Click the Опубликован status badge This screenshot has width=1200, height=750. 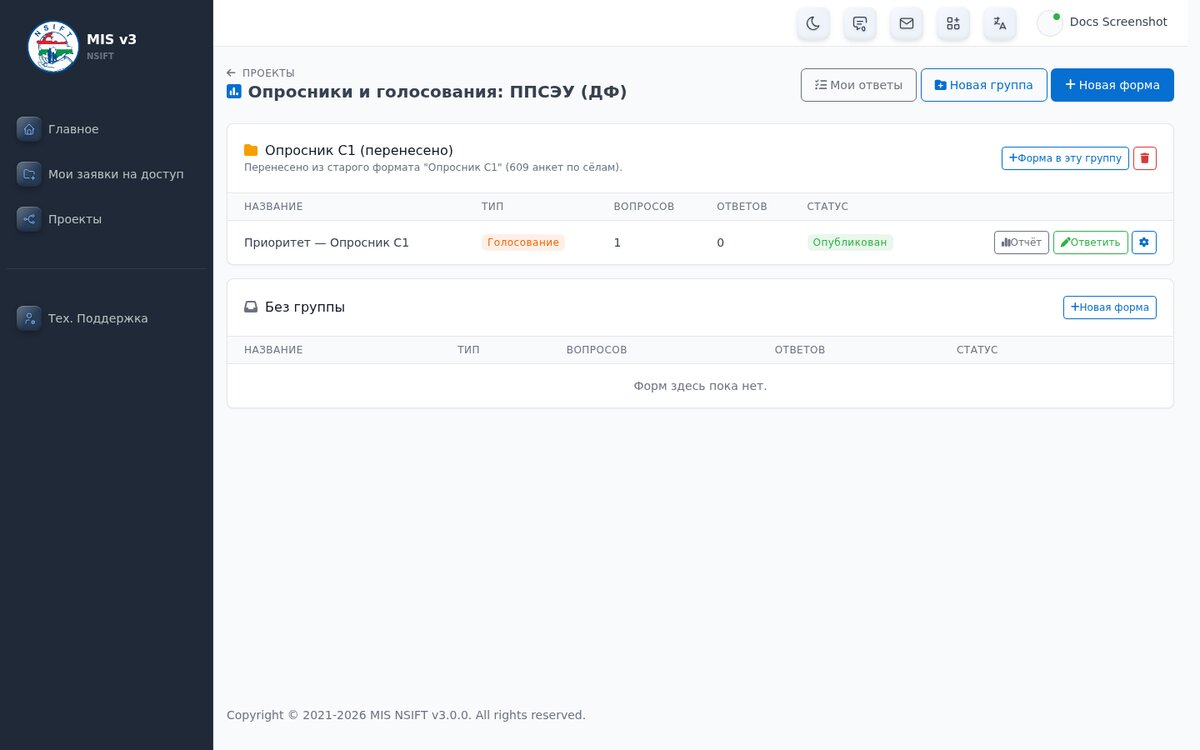(850, 242)
